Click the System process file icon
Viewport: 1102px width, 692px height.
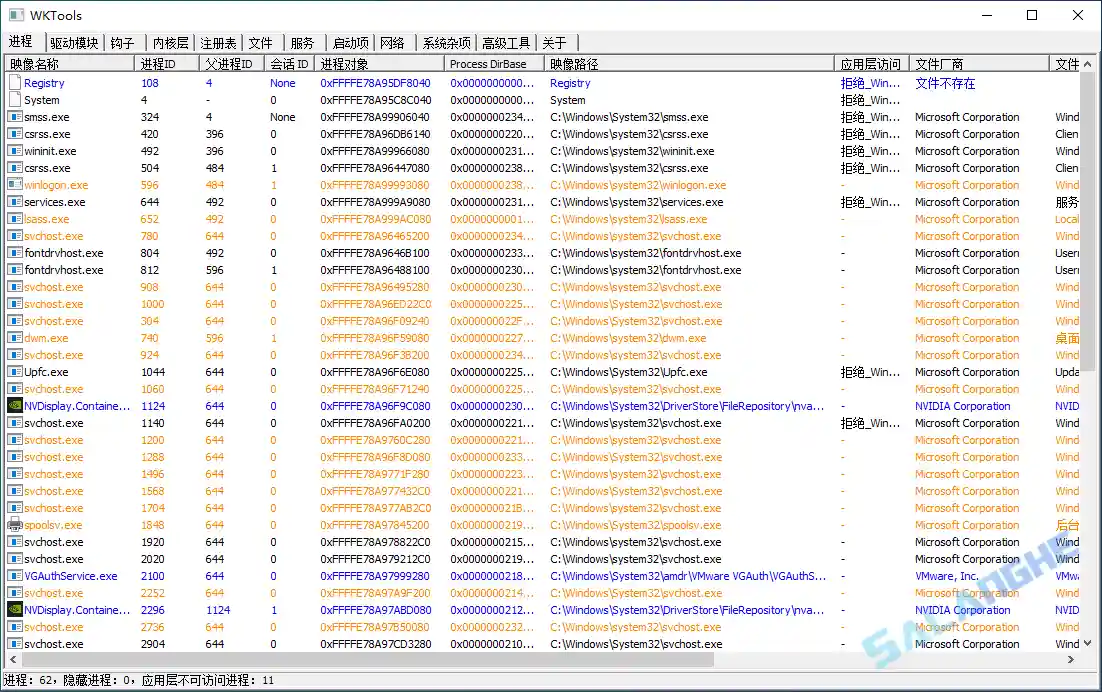coord(15,100)
